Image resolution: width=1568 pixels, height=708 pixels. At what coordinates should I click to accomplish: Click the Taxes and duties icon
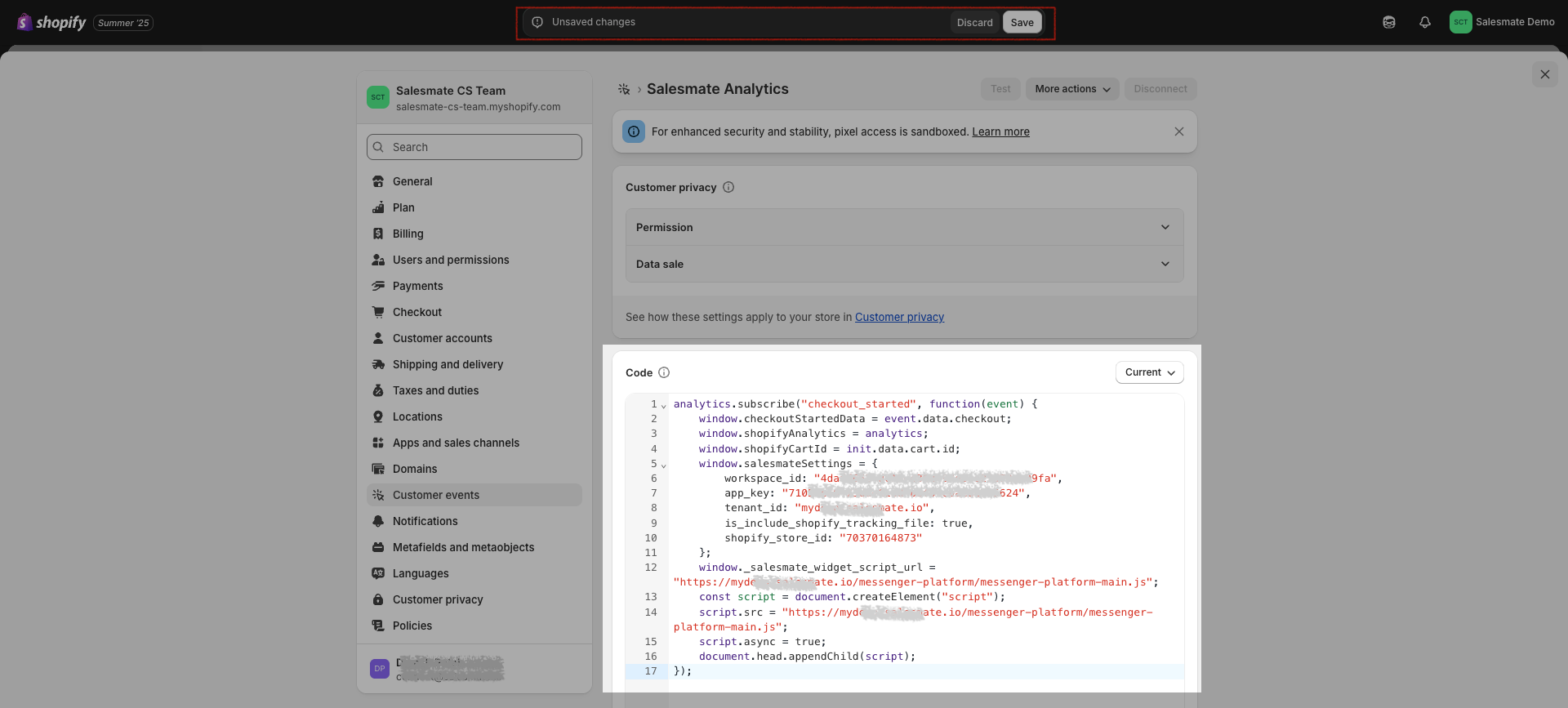point(378,390)
